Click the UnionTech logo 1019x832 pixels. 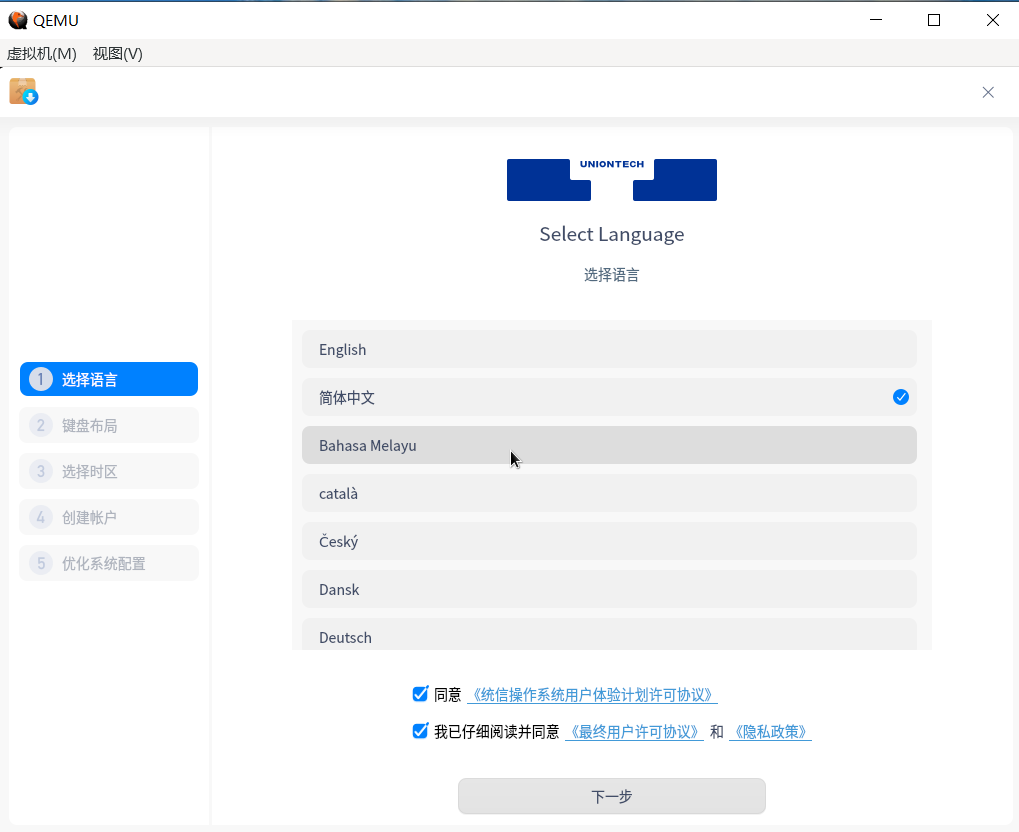click(x=612, y=180)
